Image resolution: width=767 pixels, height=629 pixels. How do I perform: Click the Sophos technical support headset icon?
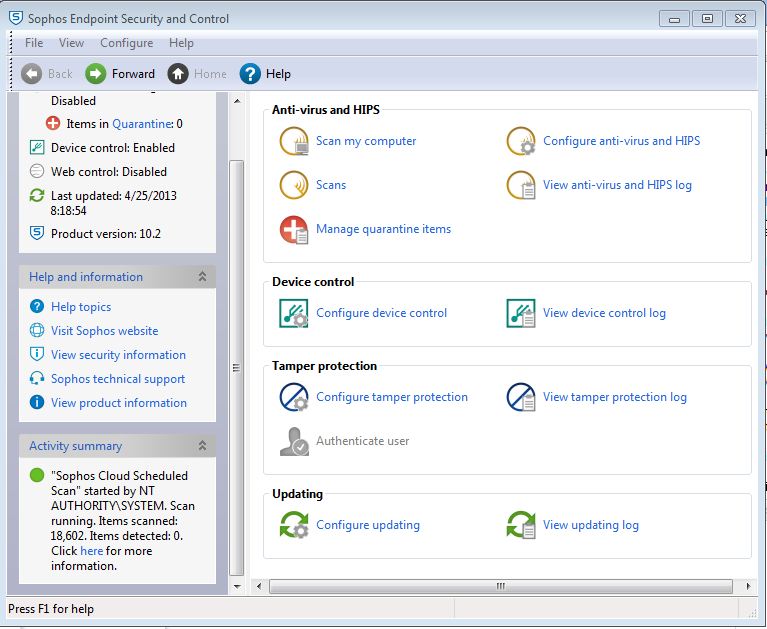[x=37, y=378]
